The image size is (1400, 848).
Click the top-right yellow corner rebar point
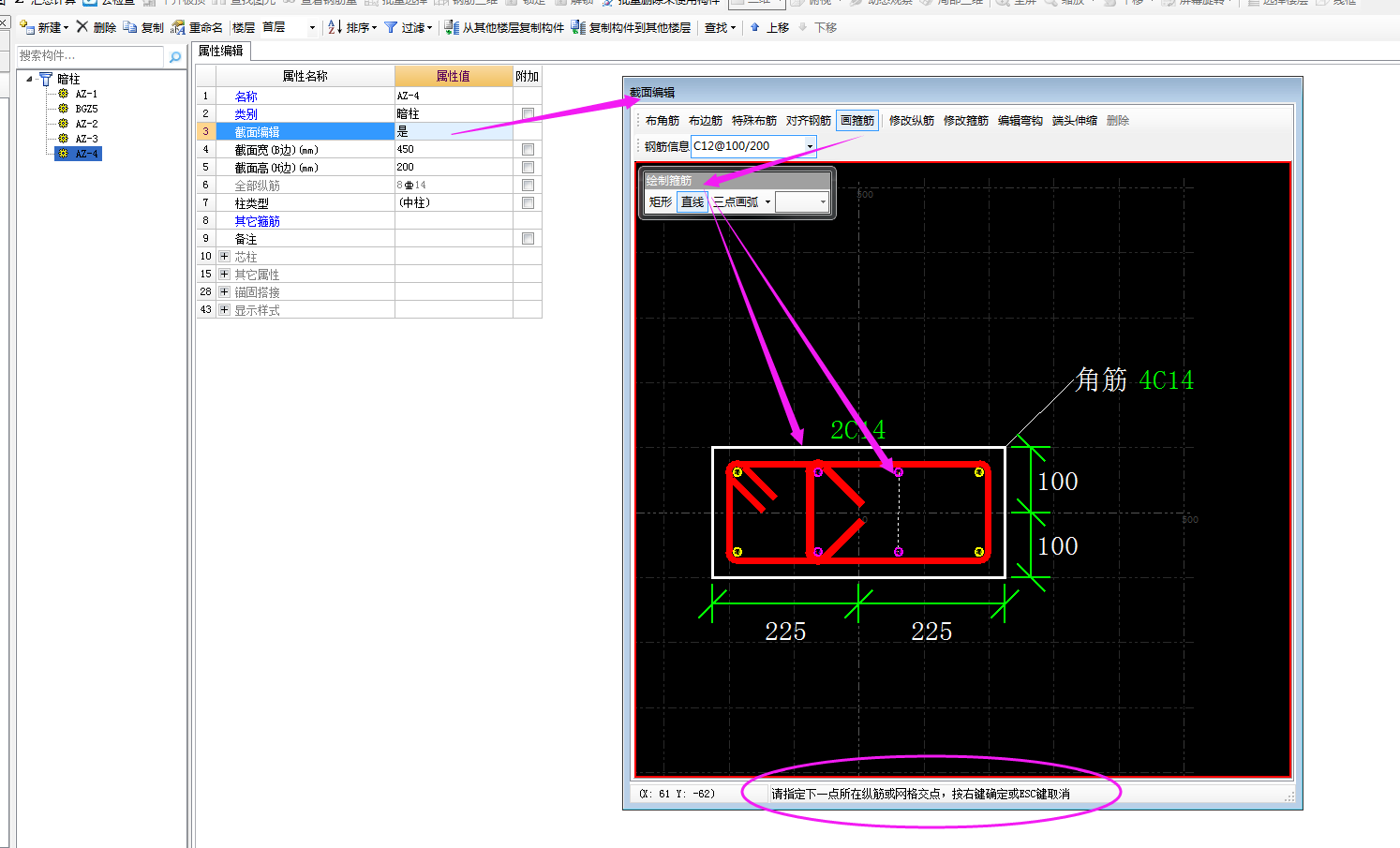[x=978, y=472]
